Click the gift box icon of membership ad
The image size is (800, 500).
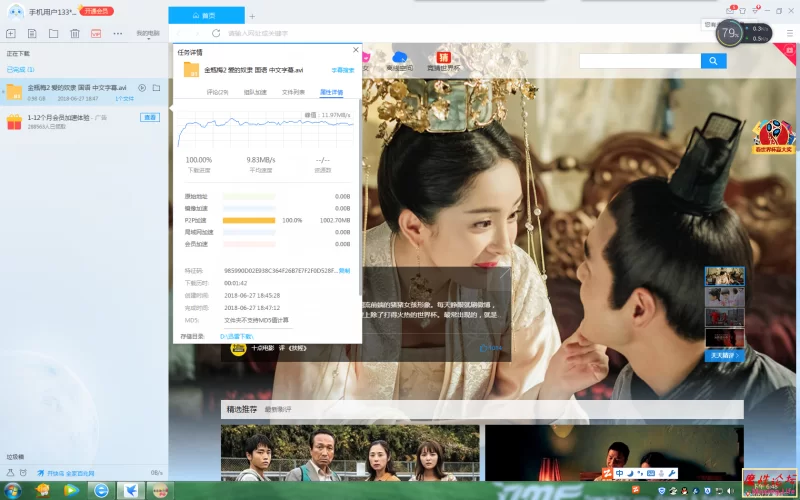[14, 121]
